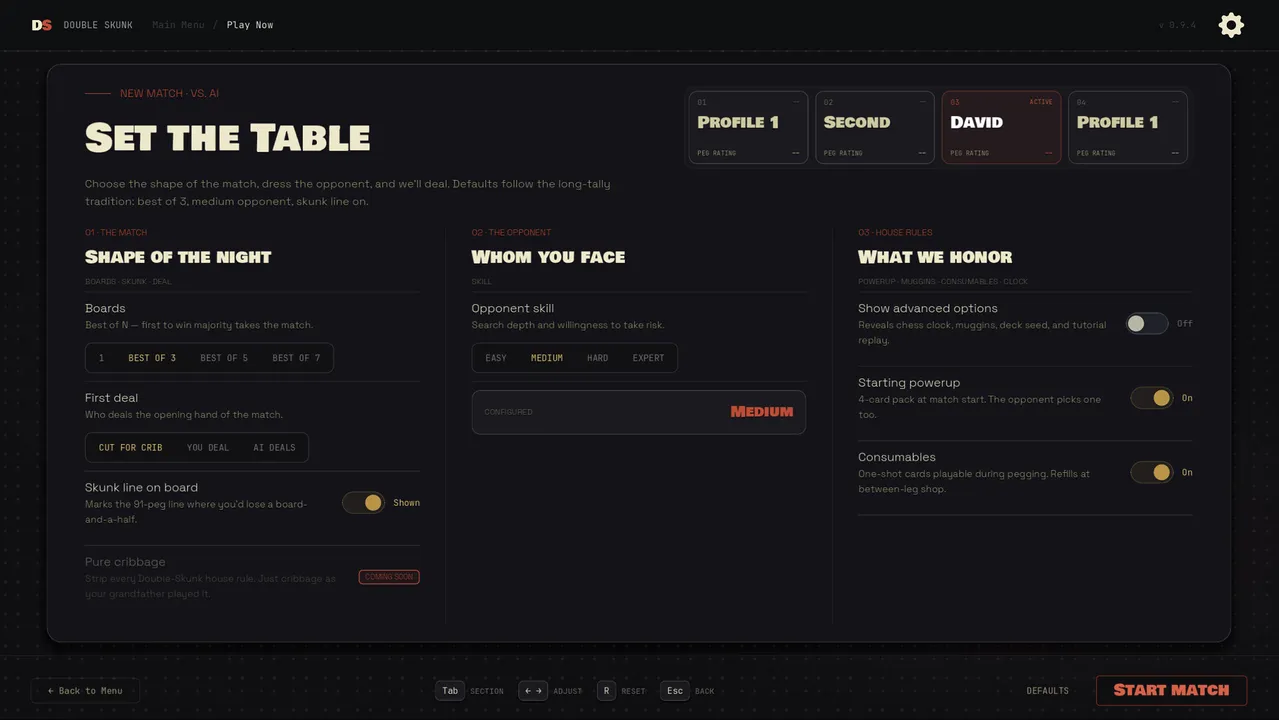This screenshot has height=720, width=1279.
Task: Select the Second profile card
Action: pyautogui.click(x=875, y=127)
